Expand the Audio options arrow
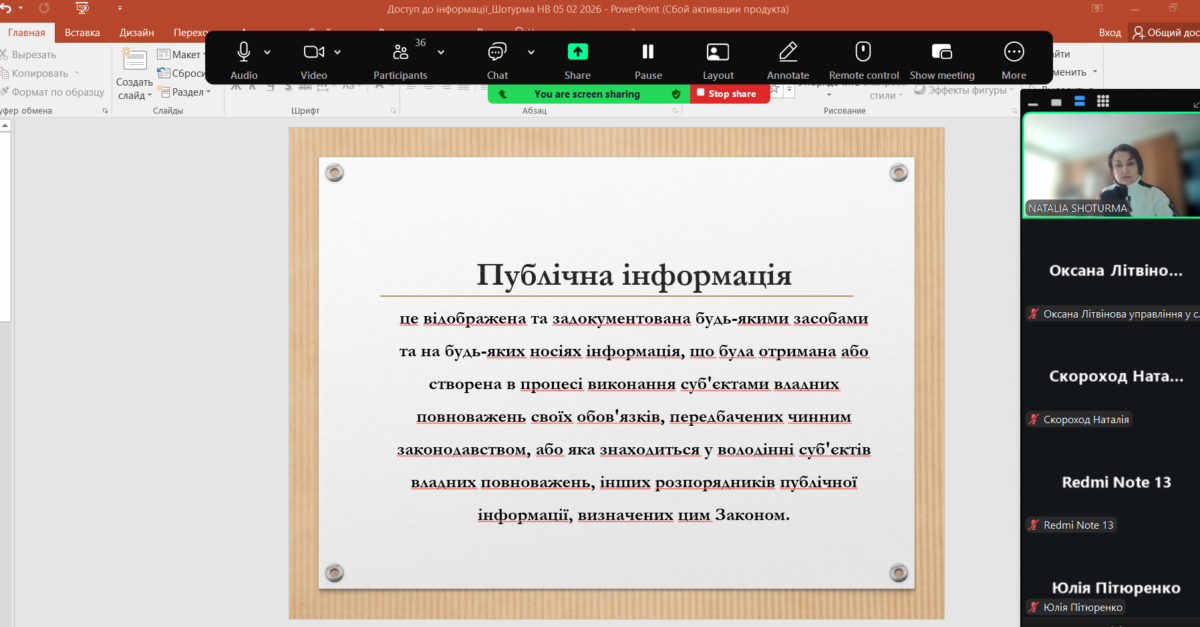The width and height of the screenshot is (1200, 627). tap(267, 52)
